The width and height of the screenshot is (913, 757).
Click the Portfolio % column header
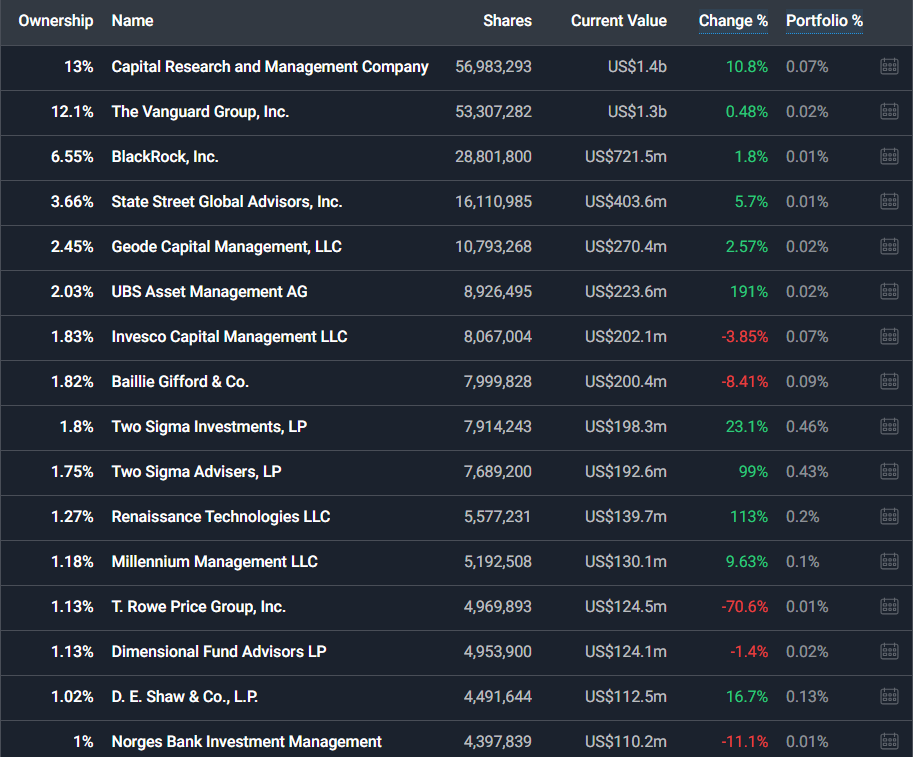coord(824,21)
